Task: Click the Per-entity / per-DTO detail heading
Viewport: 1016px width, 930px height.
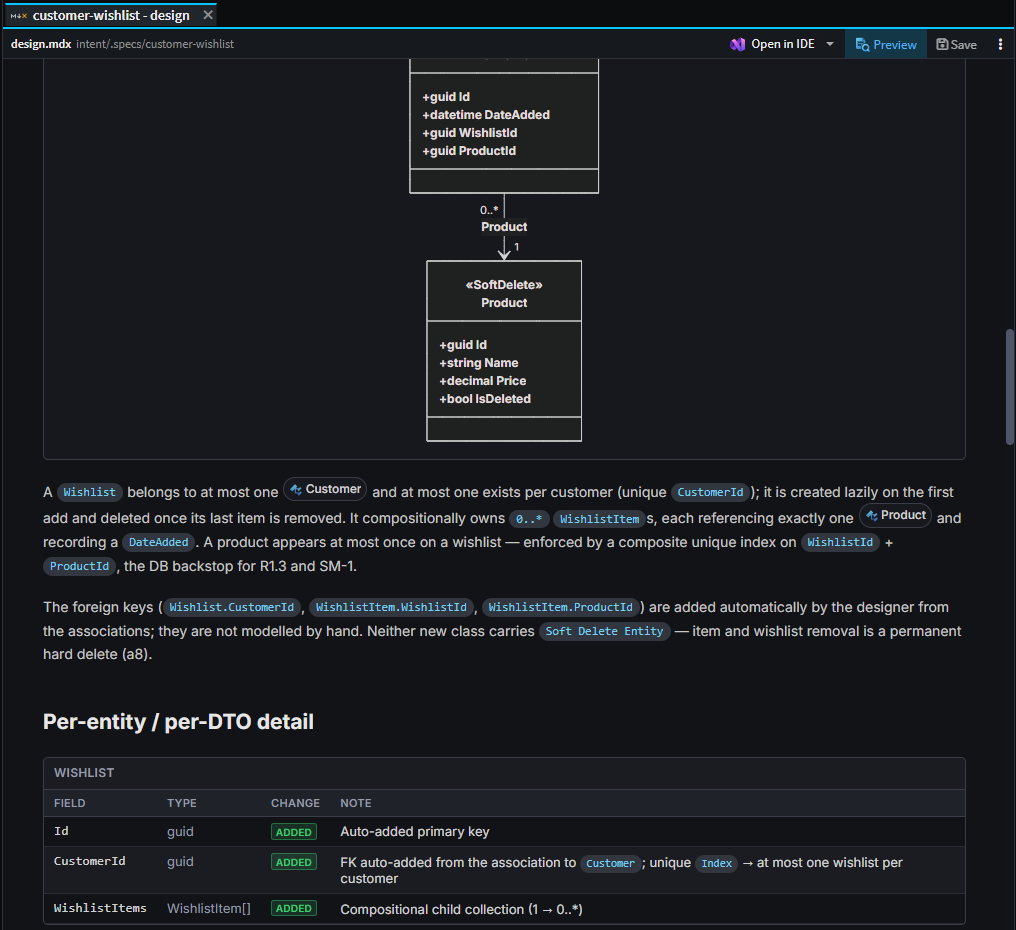Action: coord(178,721)
